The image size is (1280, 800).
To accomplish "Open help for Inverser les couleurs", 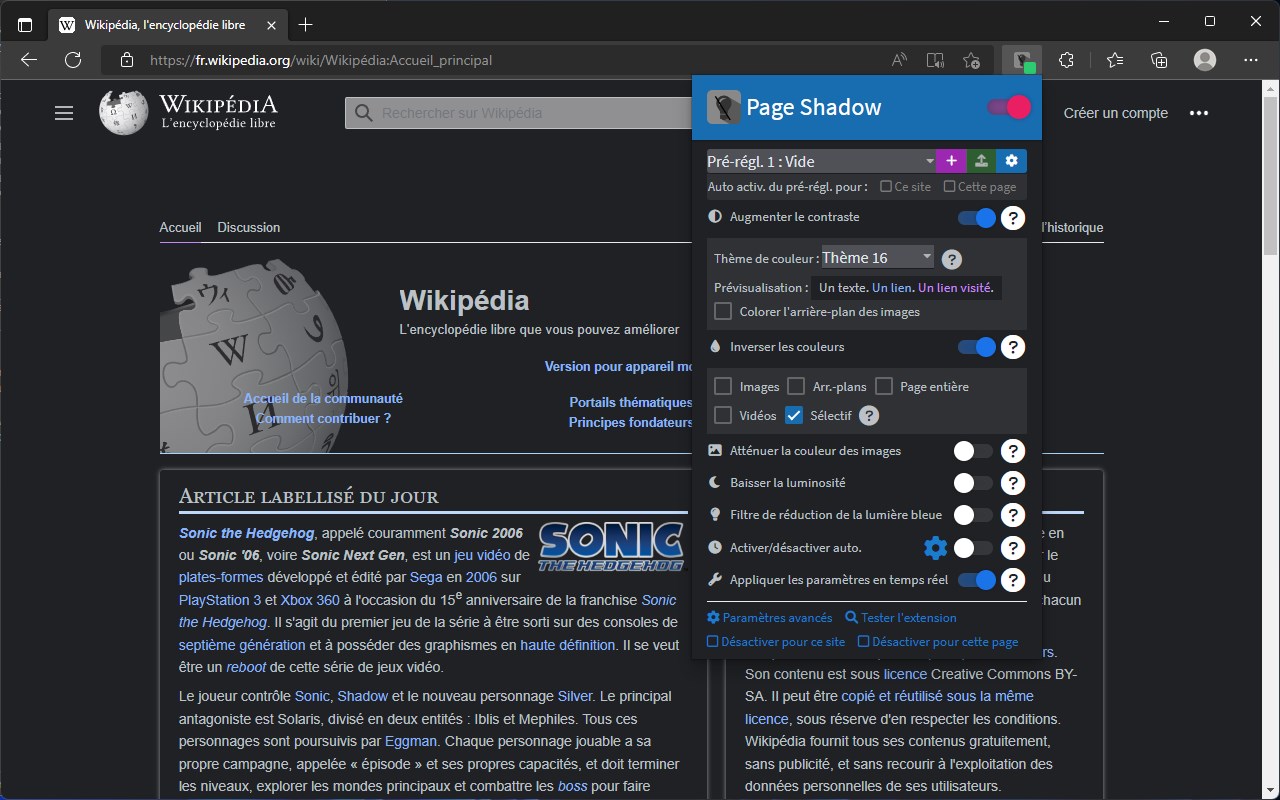I will [x=1013, y=348].
